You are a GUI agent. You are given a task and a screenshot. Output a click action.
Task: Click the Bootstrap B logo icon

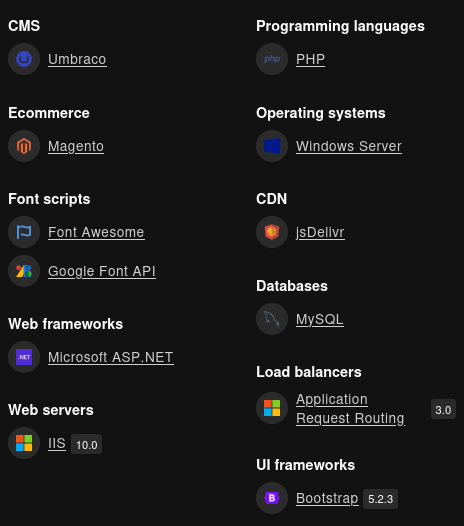(x=272, y=498)
